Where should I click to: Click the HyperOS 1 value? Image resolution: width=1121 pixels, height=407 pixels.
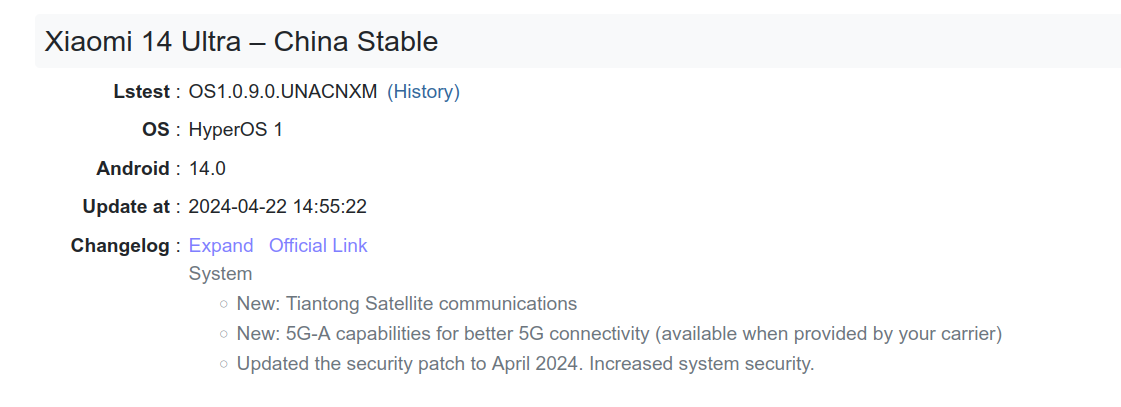pyautogui.click(x=236, y=130)
